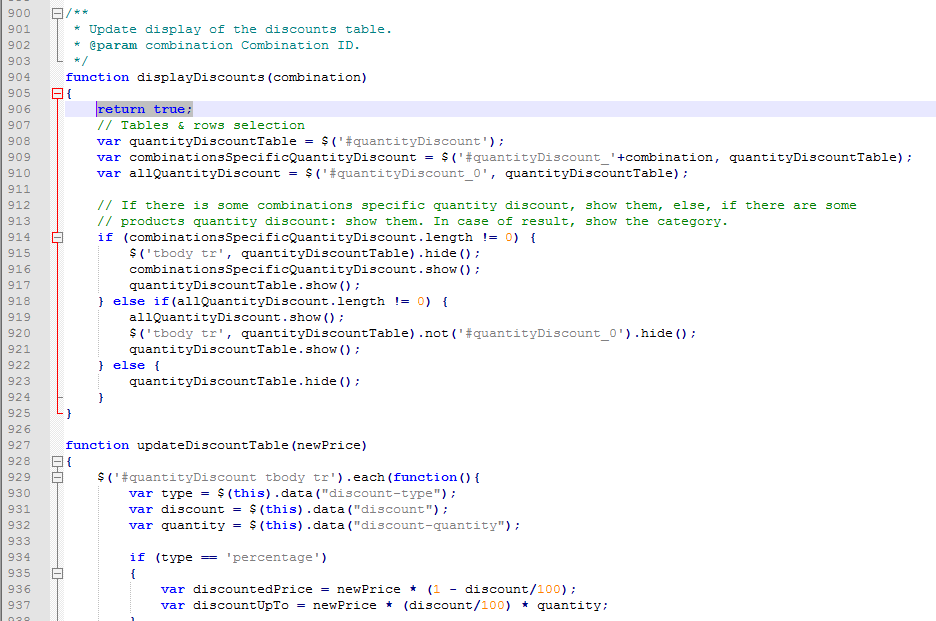This screenshot has width=936, height=621.
Task: Click the comment '// Tables & rows selection'
Action: [201, 125]
